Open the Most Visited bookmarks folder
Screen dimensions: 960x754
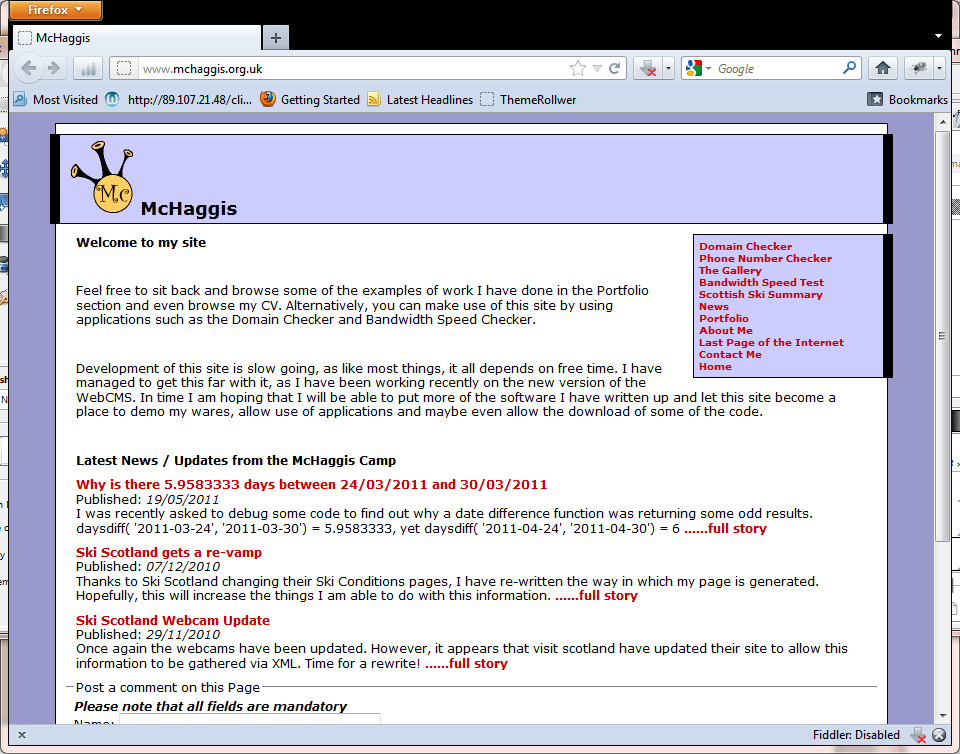coord(56,99)
